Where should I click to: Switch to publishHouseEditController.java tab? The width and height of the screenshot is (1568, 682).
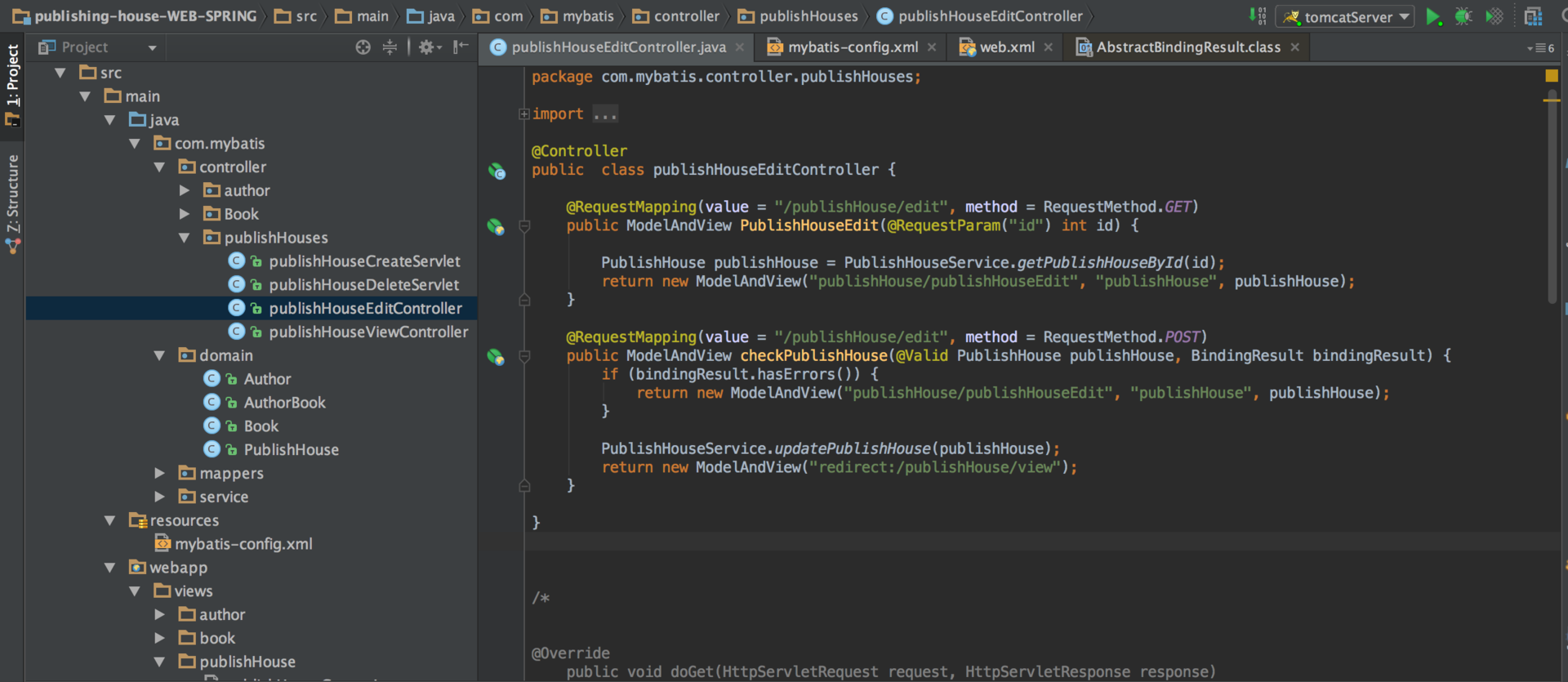click(x=618, y=47)
